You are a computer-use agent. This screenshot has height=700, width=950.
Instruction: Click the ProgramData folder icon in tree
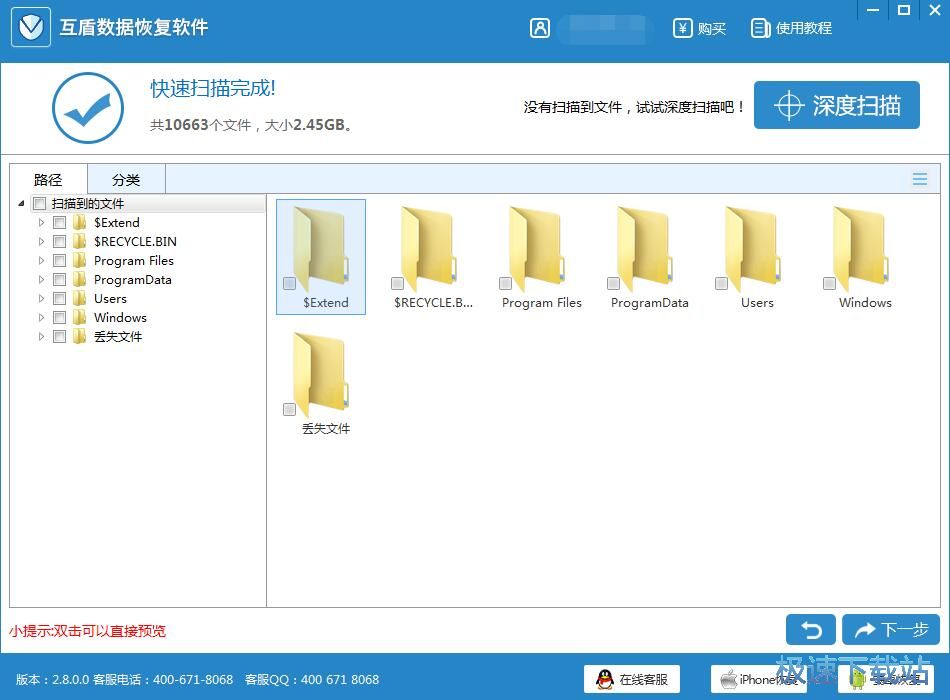(x=79, y=279)
